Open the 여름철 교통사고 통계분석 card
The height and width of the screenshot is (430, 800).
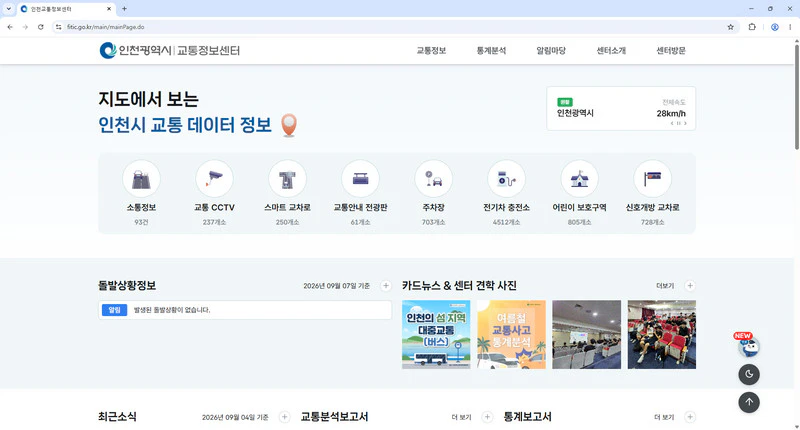(x=511, y=335)
